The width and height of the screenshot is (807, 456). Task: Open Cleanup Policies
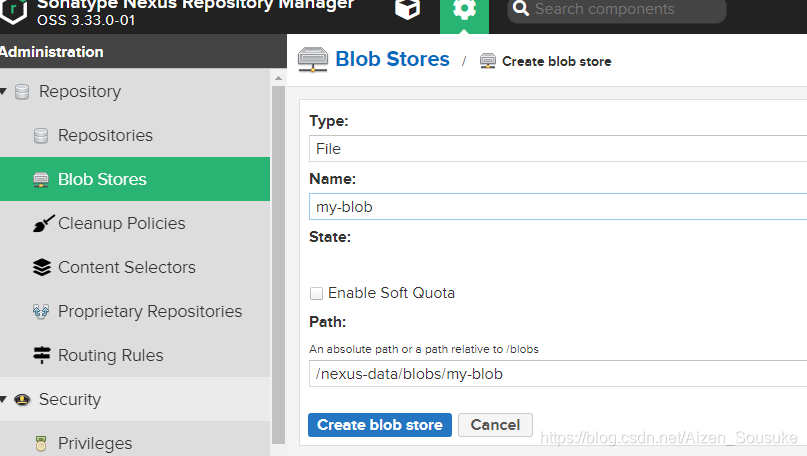(121, 223)
